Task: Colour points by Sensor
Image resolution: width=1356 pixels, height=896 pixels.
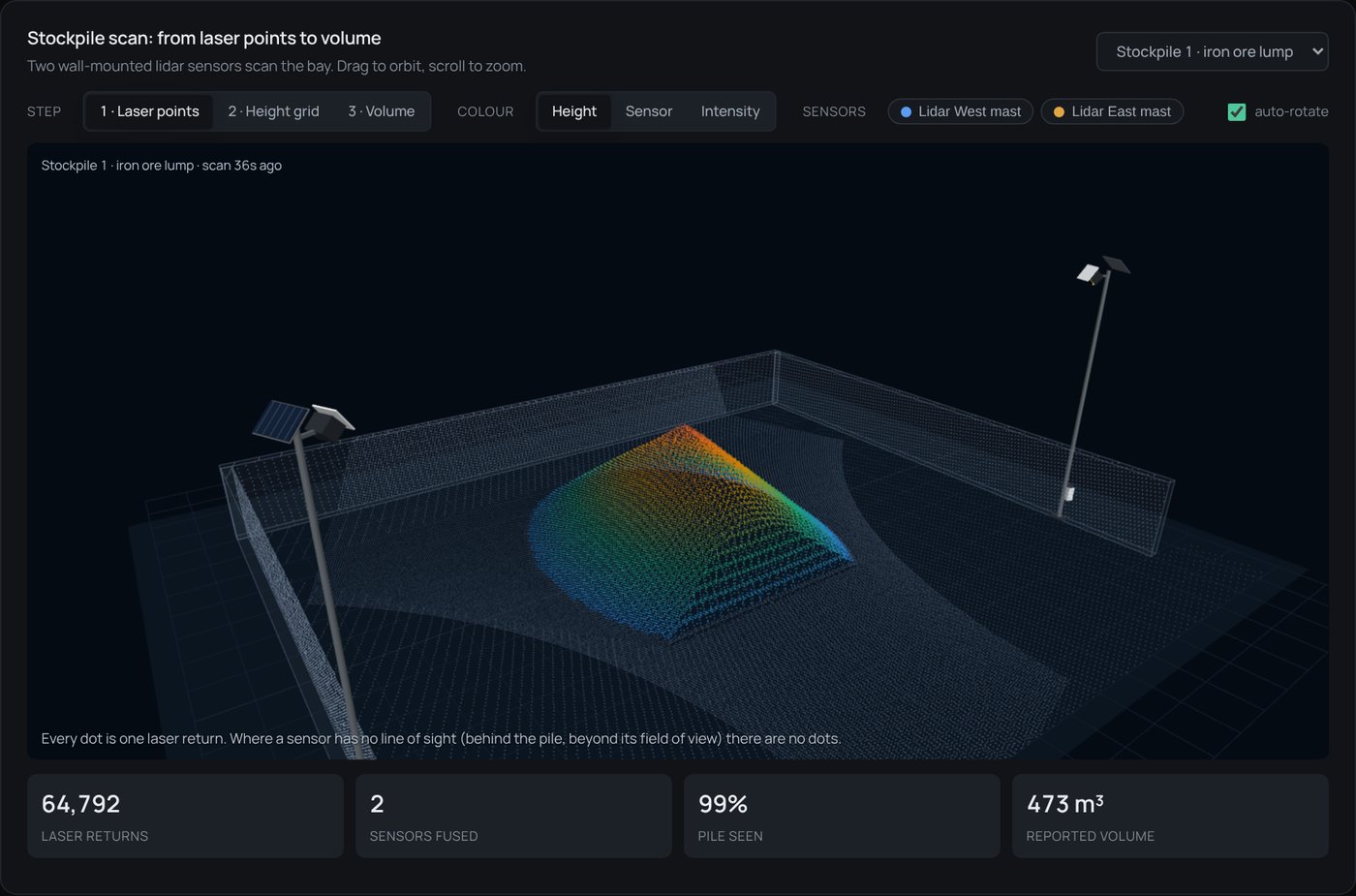Action: 649,111
